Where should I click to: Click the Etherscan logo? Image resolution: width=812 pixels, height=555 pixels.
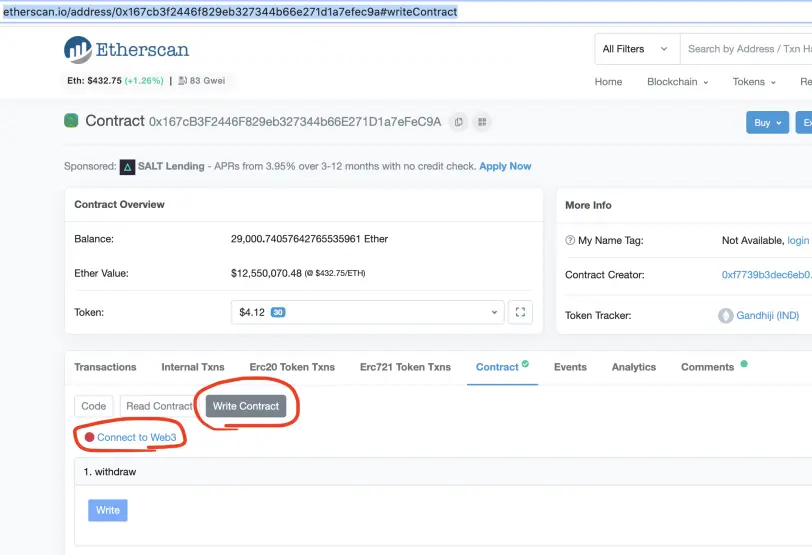pyautogui.click(x=126, y=50)
